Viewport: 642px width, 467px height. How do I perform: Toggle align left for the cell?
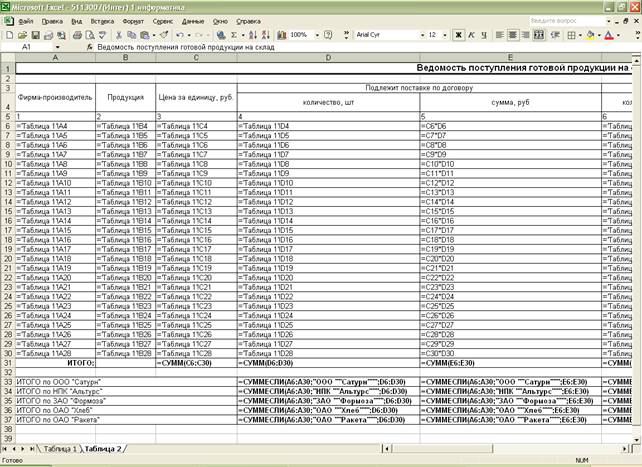click(x=500, y=34)
